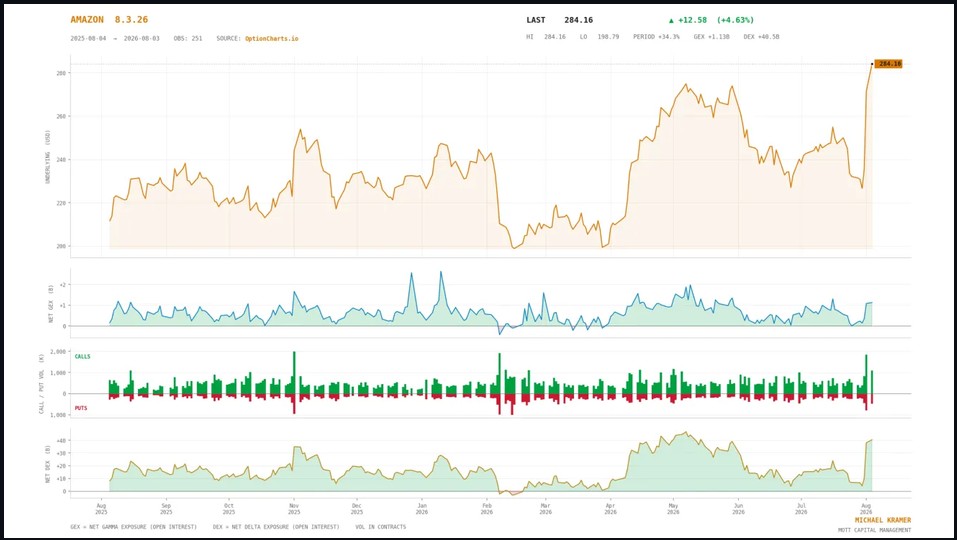
Task: Click the 220 price axis label
Action: click(60, 203)
